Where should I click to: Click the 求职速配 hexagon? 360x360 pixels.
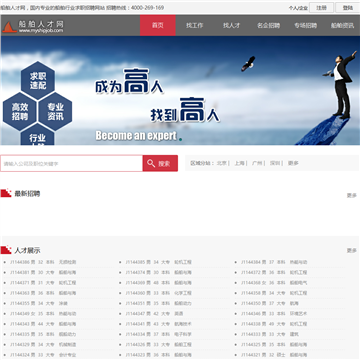pyautogui.click(x=38, y=81)
